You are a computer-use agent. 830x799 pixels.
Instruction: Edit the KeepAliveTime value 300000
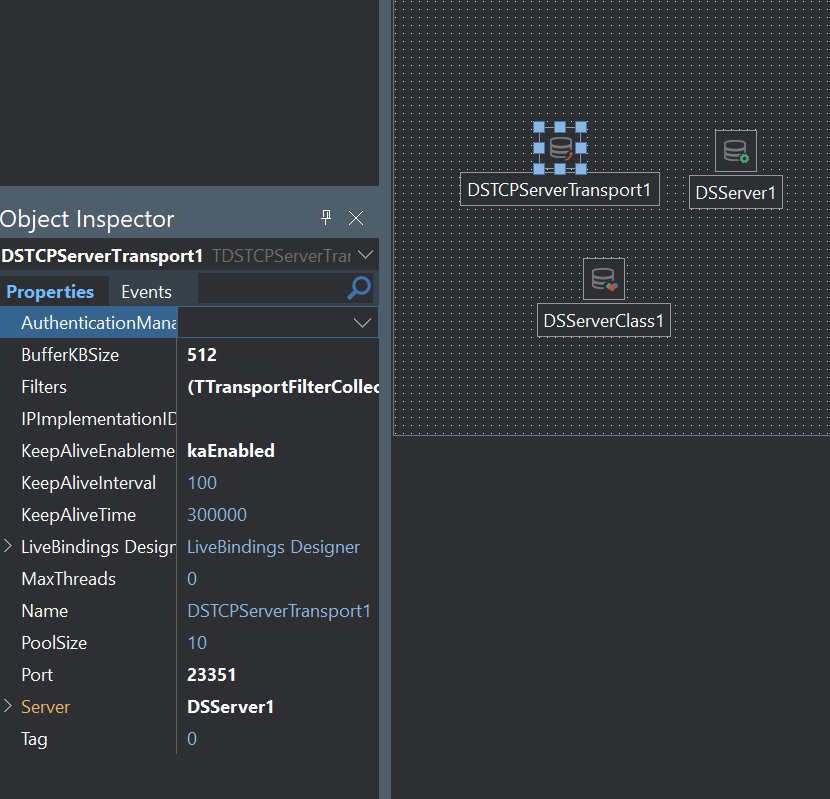point(217,515)
